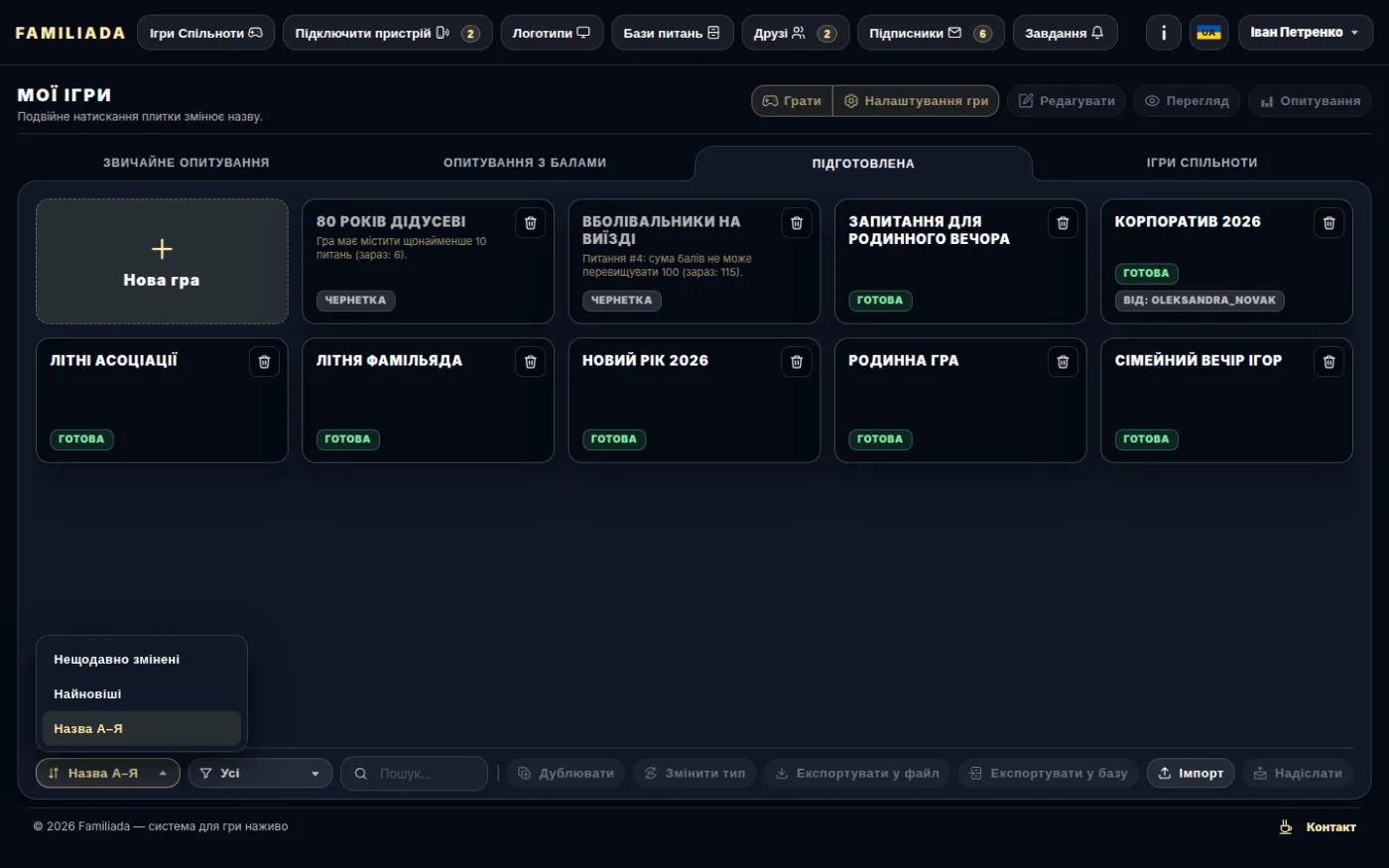
Task: Choose «Найновіші» in the sort menu
Action: (x=142, y=694)
